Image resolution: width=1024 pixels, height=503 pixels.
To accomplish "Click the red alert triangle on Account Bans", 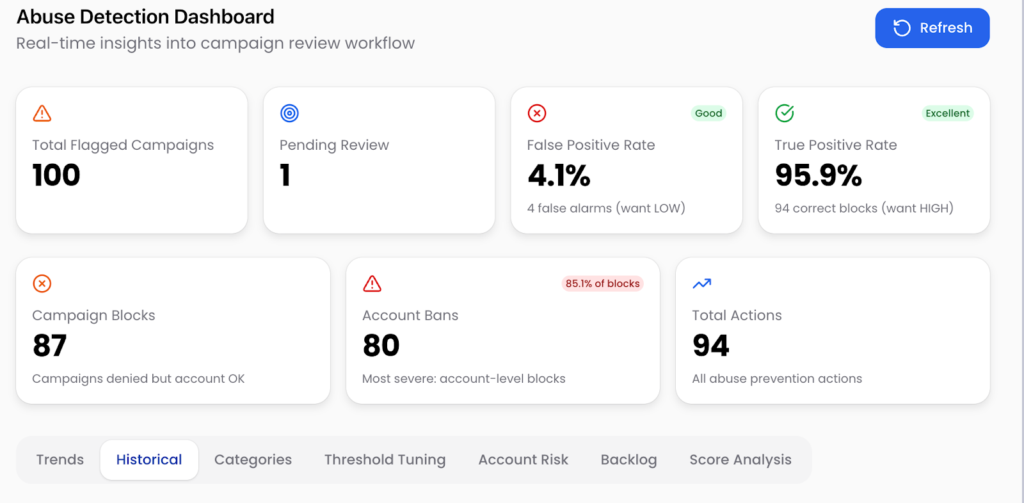I will (x=372, y=284).
